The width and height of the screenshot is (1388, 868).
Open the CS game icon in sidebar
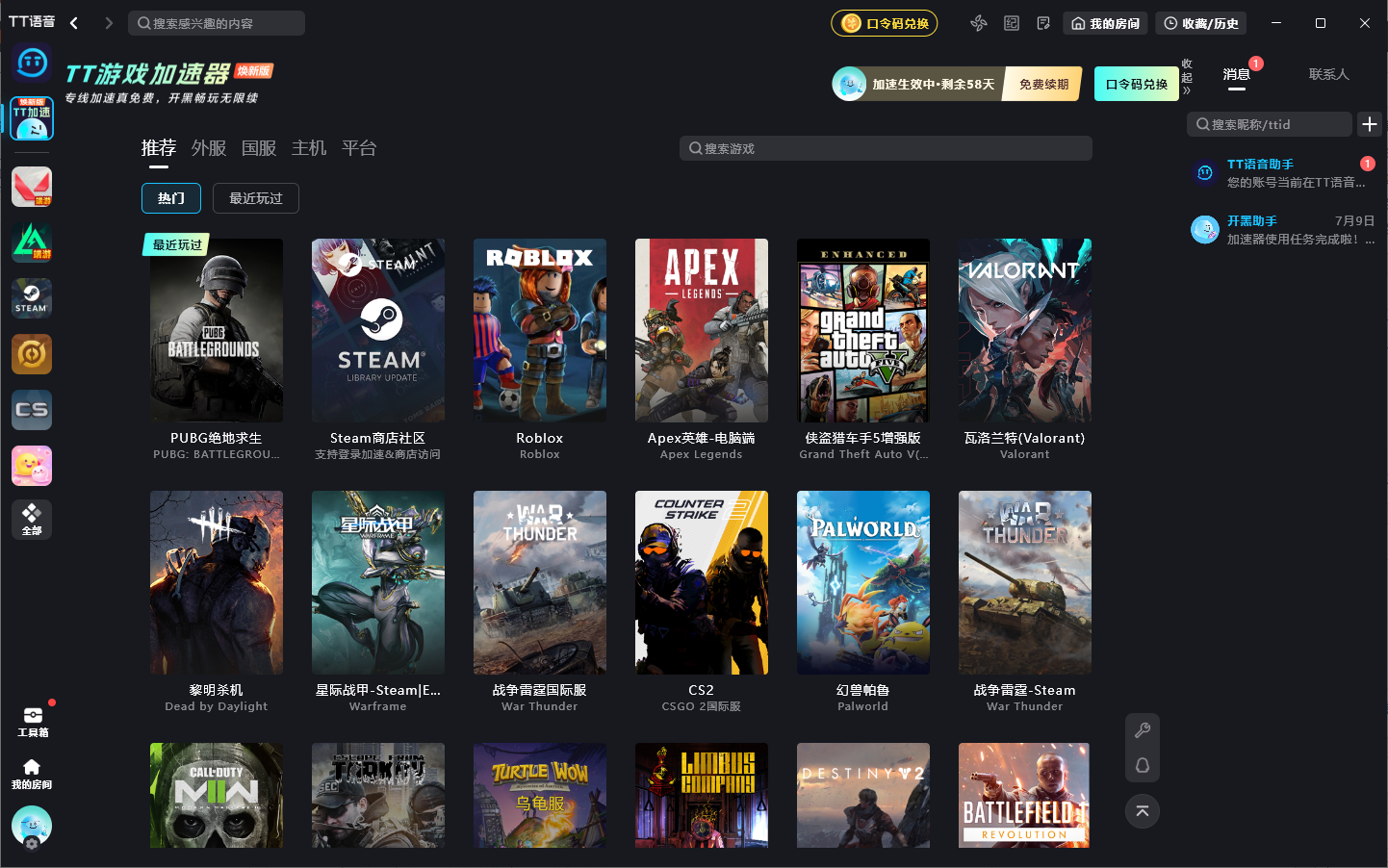pyautogui.click(x=32, y=410)
